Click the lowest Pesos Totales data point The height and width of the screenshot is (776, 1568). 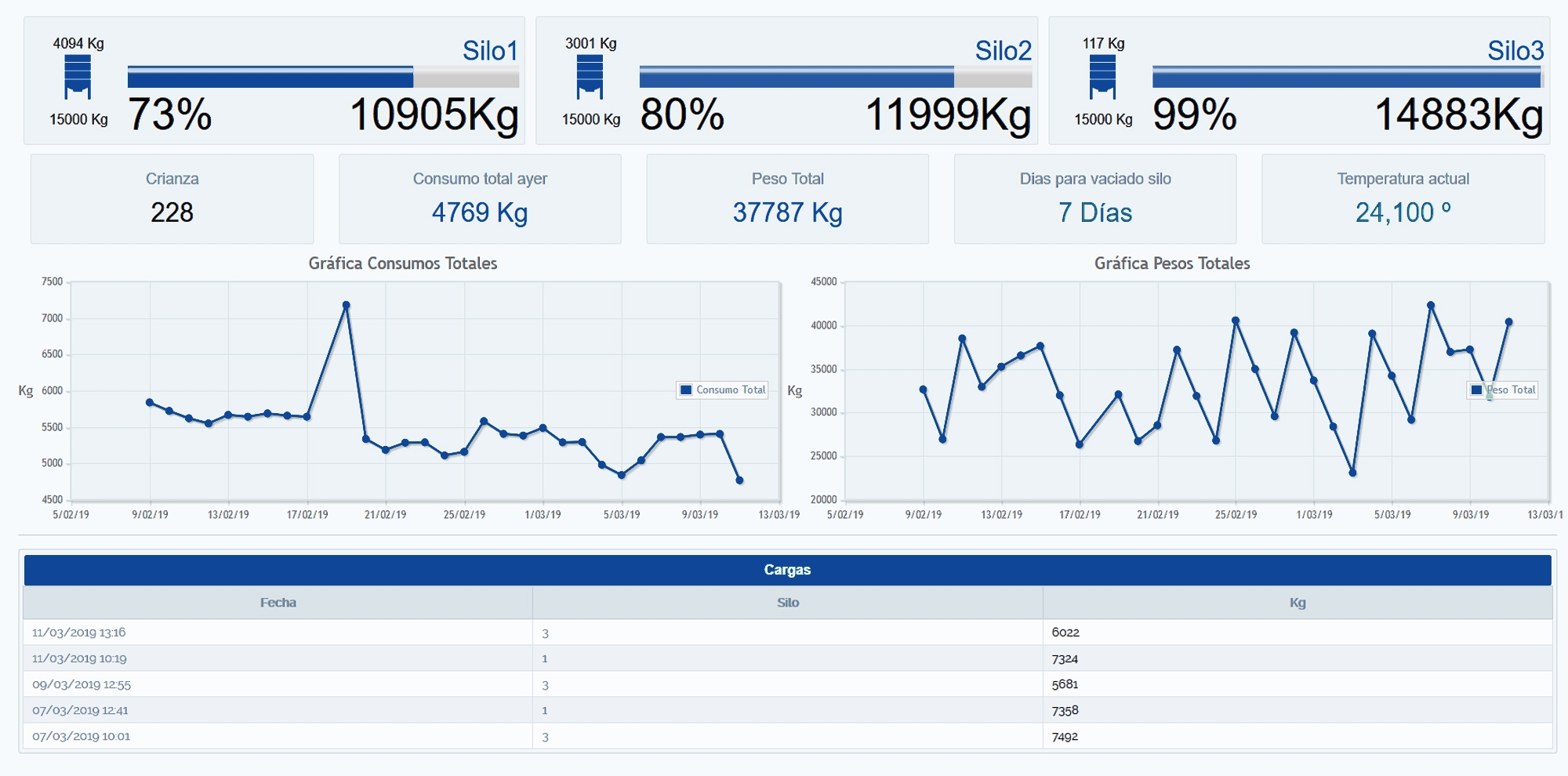click(1352, 473)
